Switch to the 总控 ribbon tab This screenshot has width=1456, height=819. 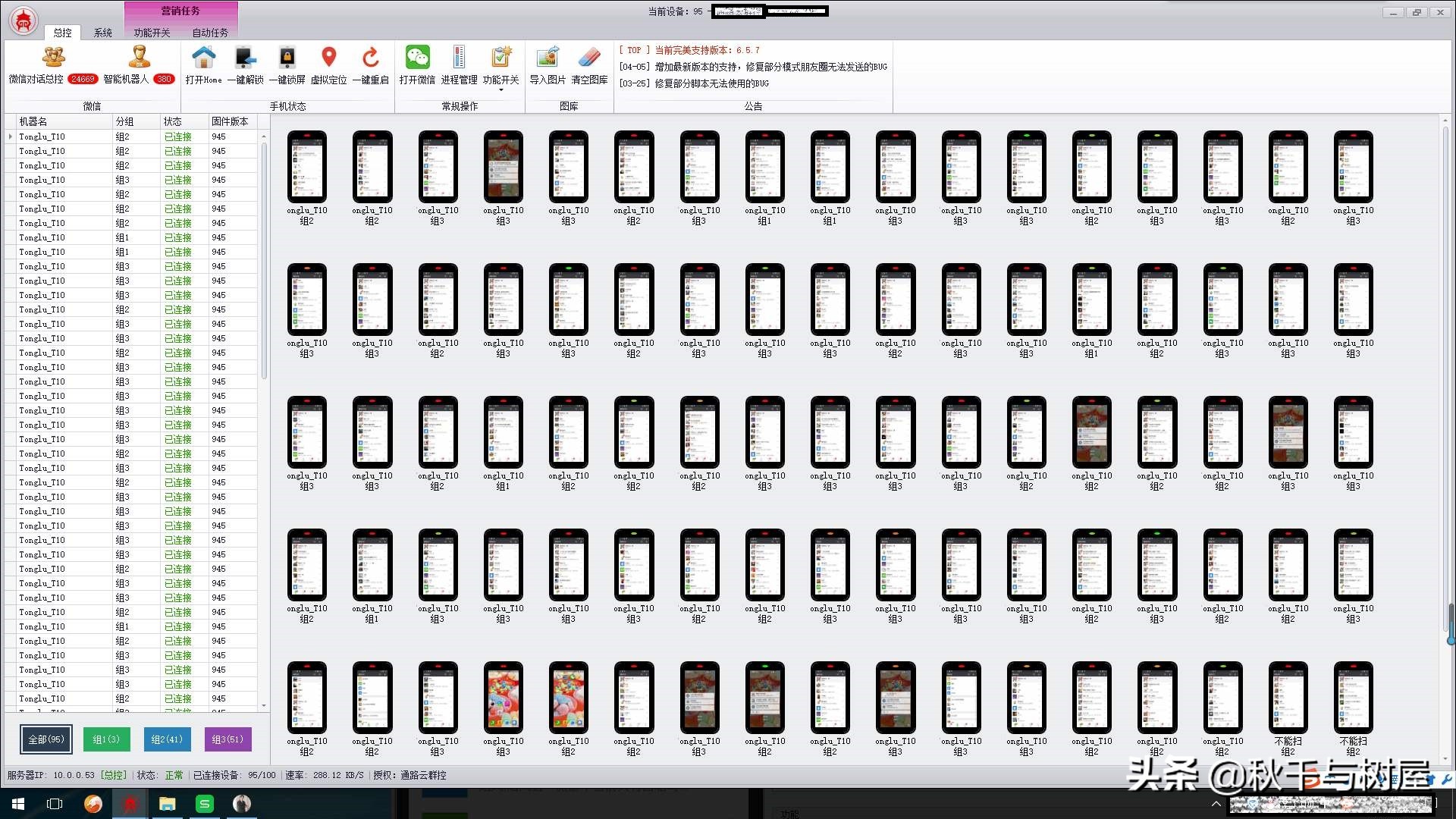click(x=63, y=33)
